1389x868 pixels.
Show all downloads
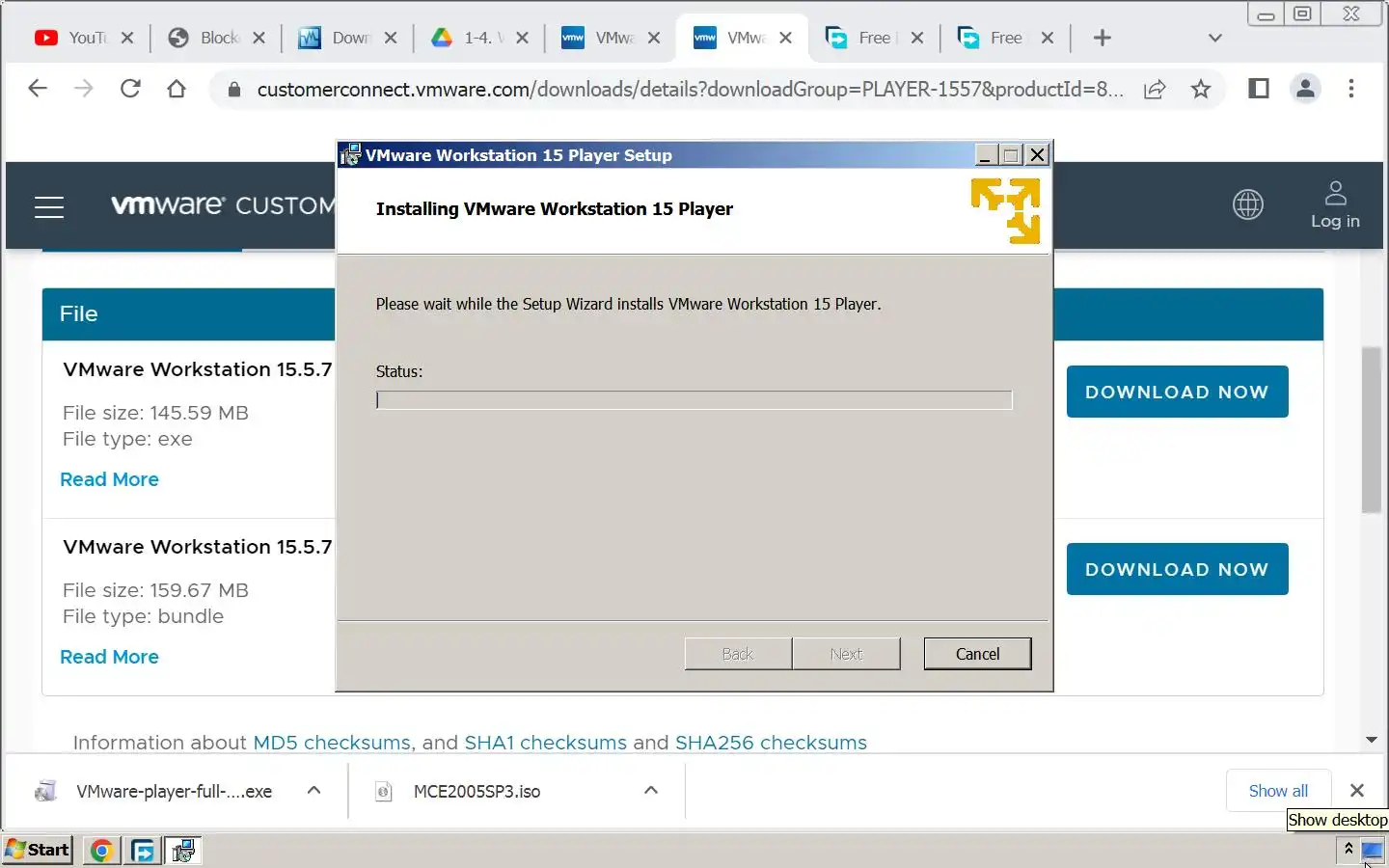click(x=1278, y=791)
